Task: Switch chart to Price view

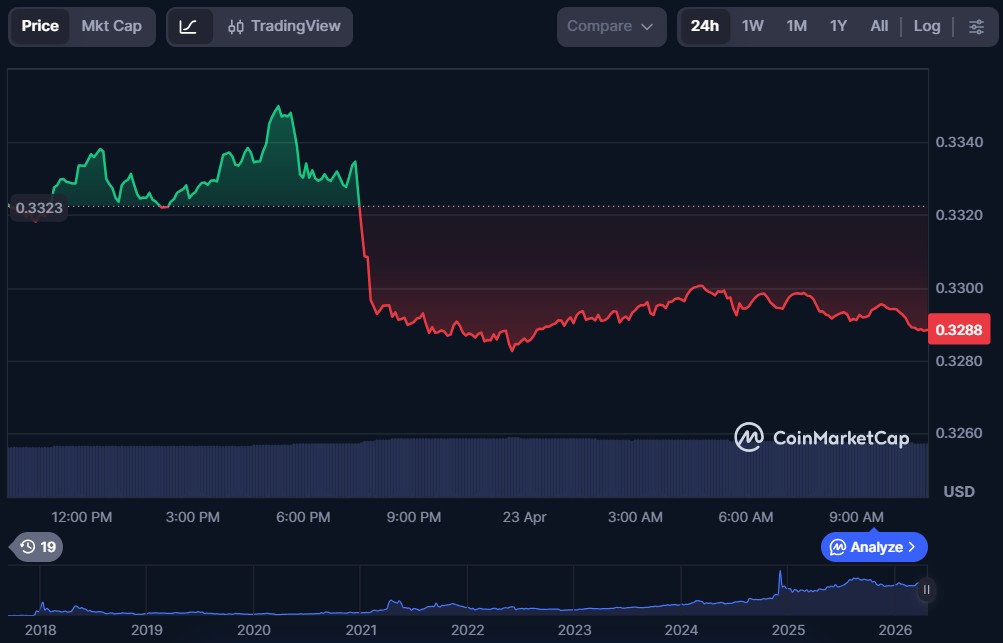Action: click(40, 27)
